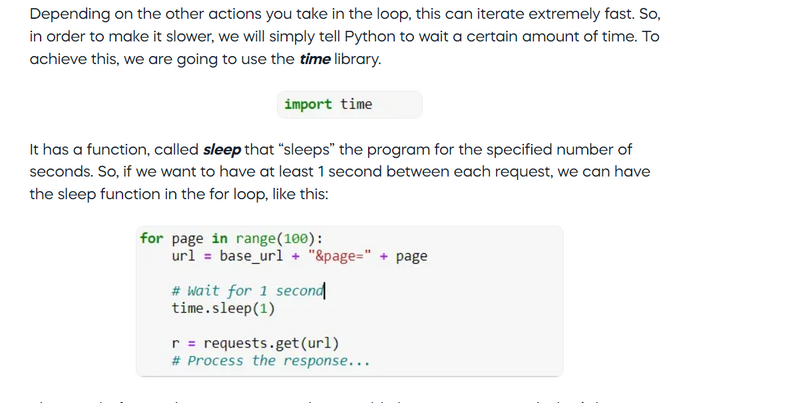Click the "base_url" variable in the code

[251, 256]
